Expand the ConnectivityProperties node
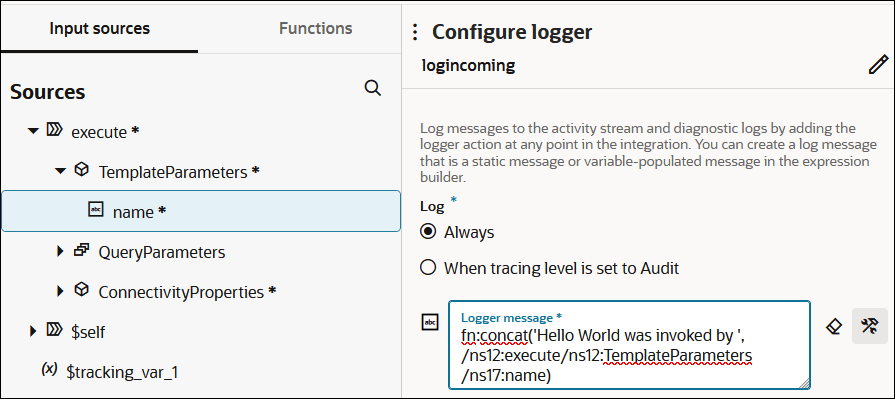The width and height of the screenshot is (895, 399). (x=61, y=291)
